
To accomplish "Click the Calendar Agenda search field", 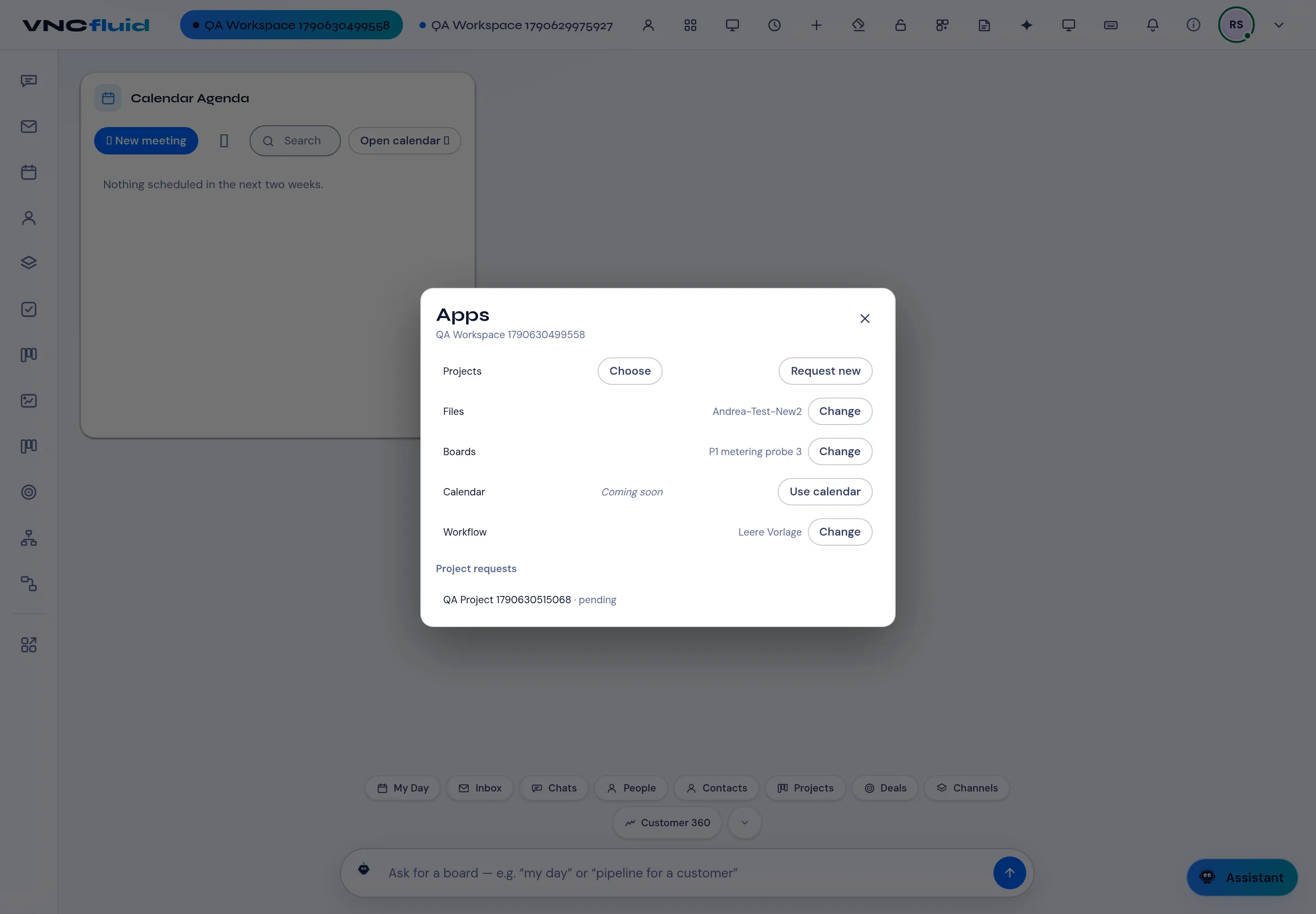I will (x=295, y=141).
